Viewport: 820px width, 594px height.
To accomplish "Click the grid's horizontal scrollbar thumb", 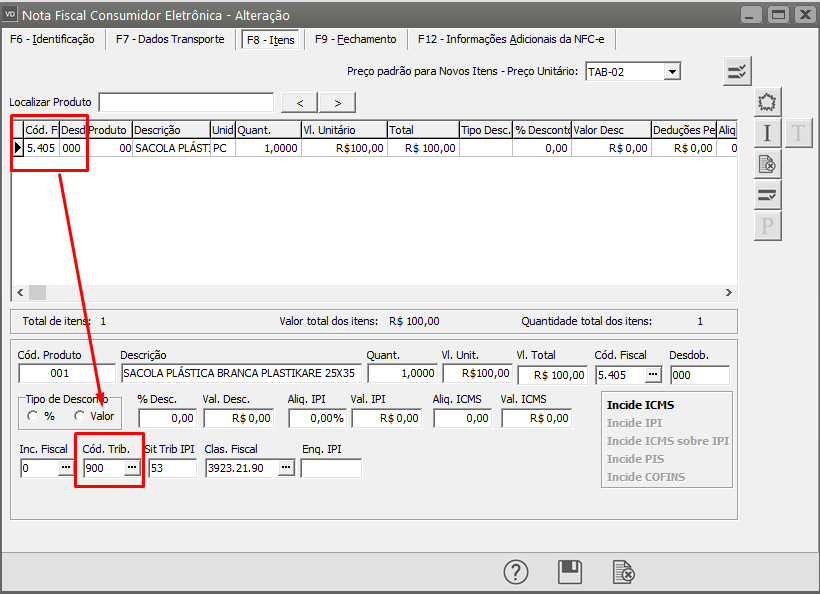I will 37,292.
